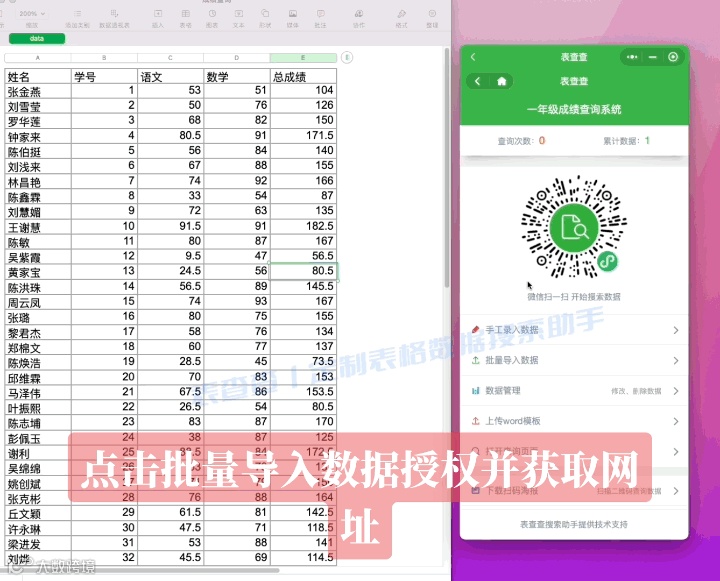Select the cell containing 丘文颖
The image size is (720, 581).
tap(38, 513)
